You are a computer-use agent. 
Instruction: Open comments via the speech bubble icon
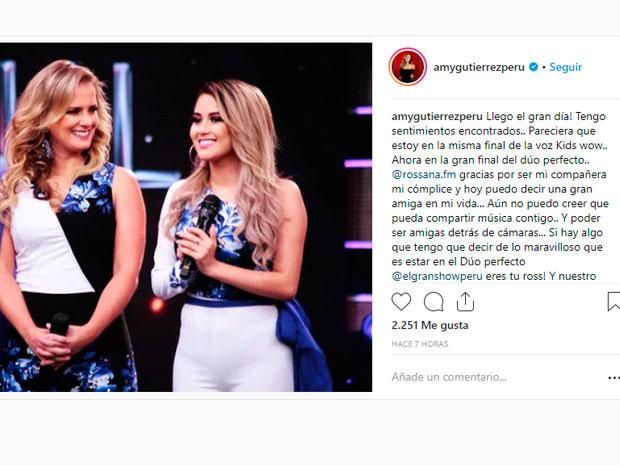[x=433, y=302]
